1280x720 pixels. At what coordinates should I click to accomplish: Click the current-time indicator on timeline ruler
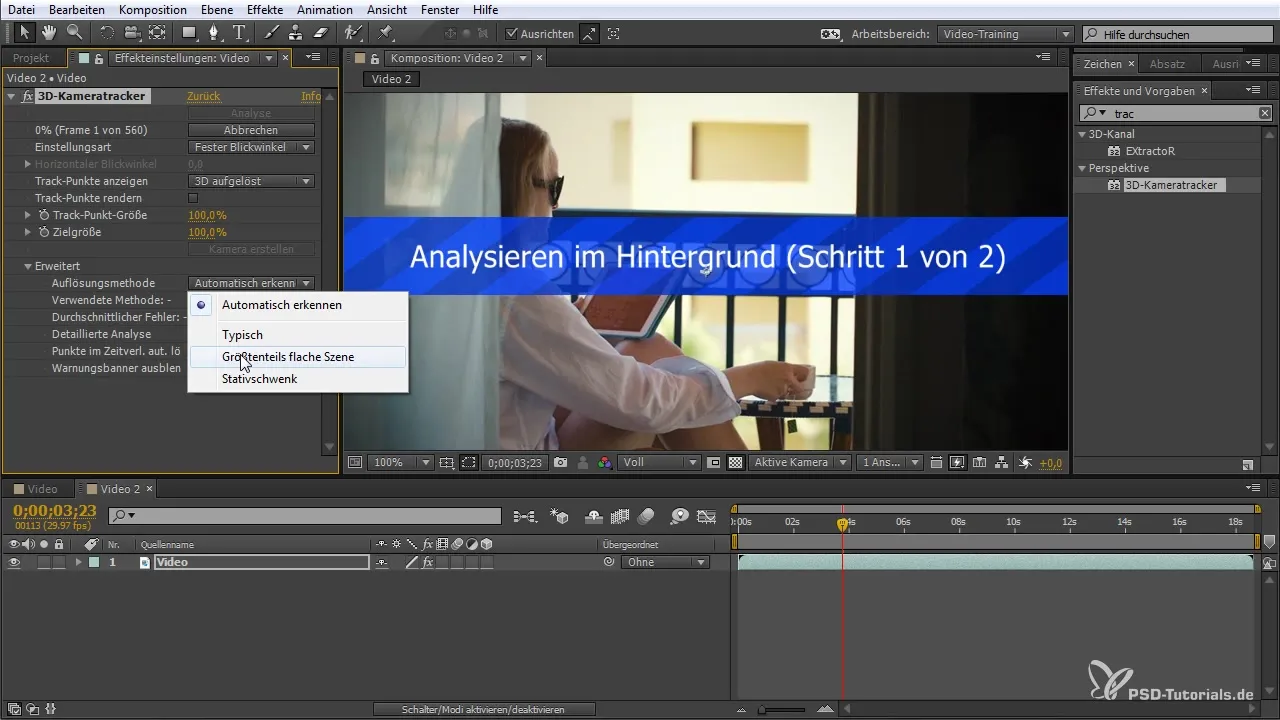point(842,523)
